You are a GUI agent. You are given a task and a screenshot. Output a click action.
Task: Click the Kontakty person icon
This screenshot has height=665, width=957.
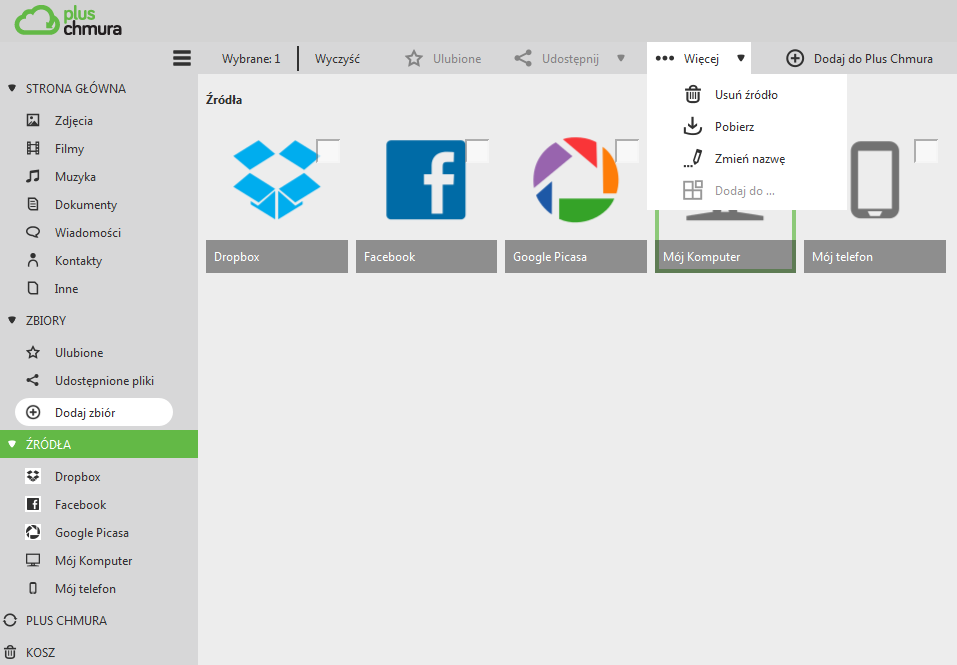[33, 260]
